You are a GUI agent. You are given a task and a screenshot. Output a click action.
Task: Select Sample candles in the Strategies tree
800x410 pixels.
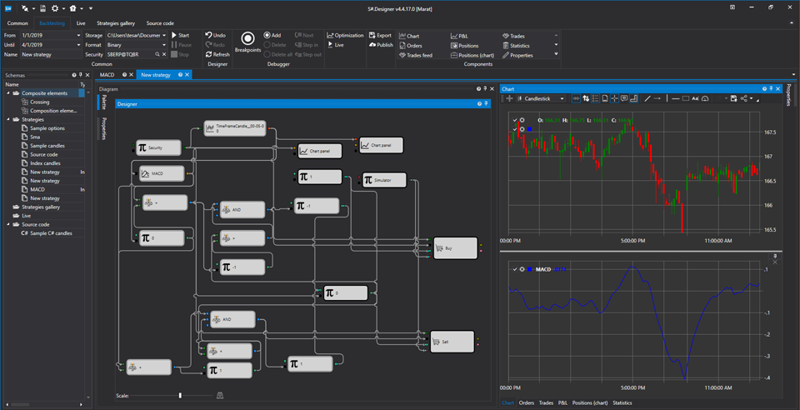coord(45,145)
